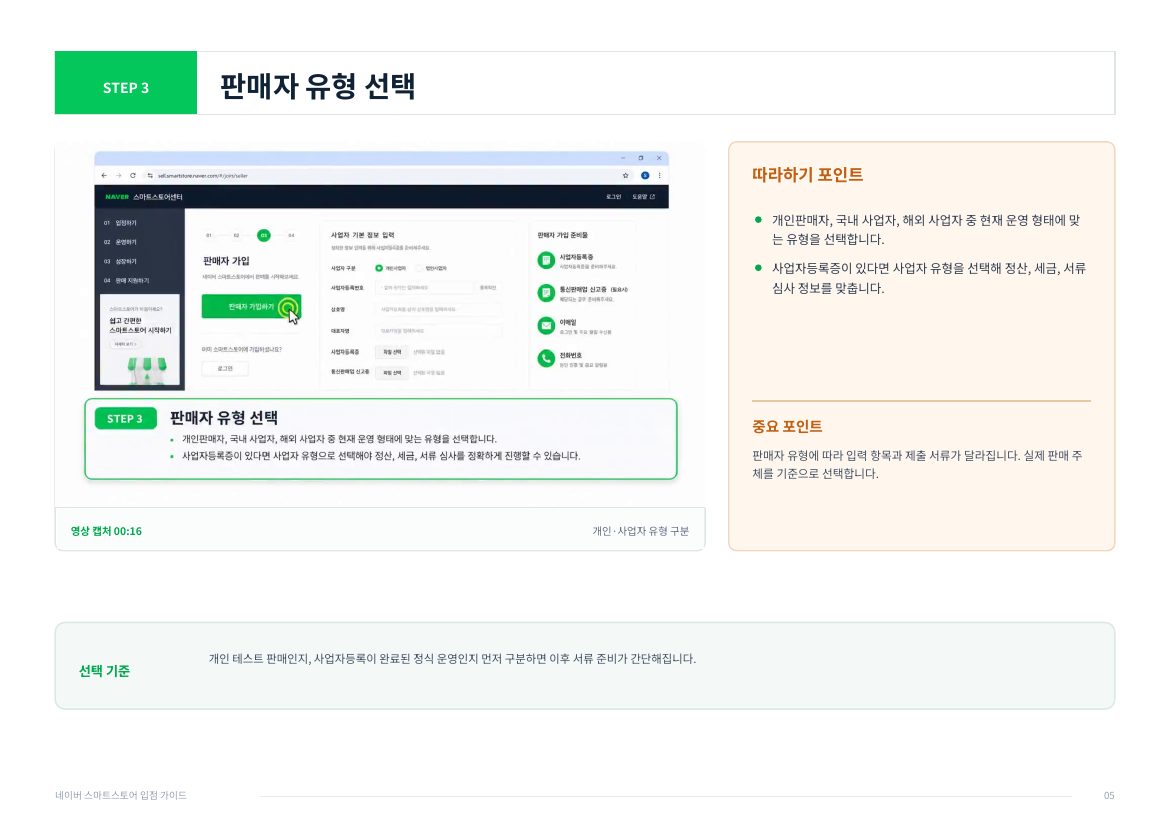1170x828 pixels.
Task: Click 파일 선택 in the 사업자등록증 row
Action: (392, 352)
